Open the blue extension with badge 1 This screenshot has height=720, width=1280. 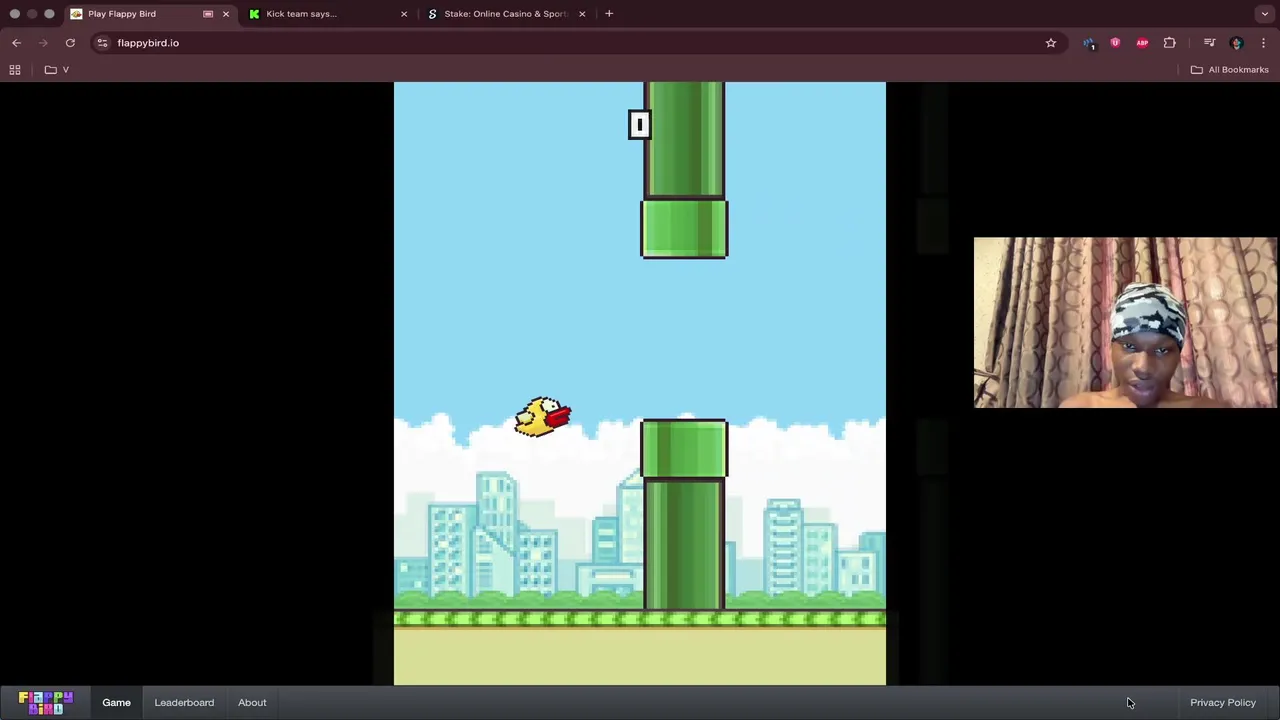pos(1088,43)
